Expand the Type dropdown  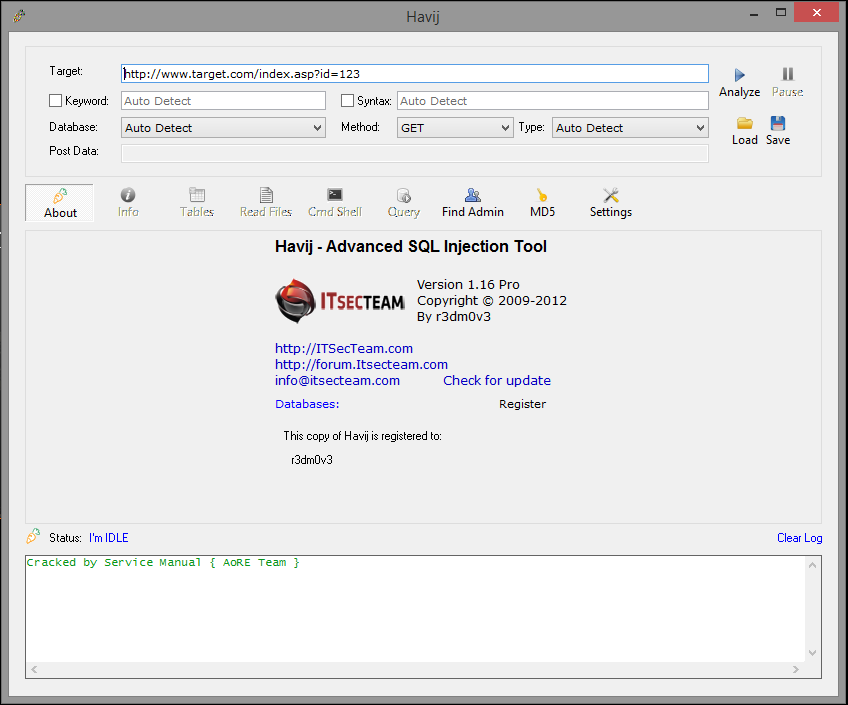(x=630, y=128)
